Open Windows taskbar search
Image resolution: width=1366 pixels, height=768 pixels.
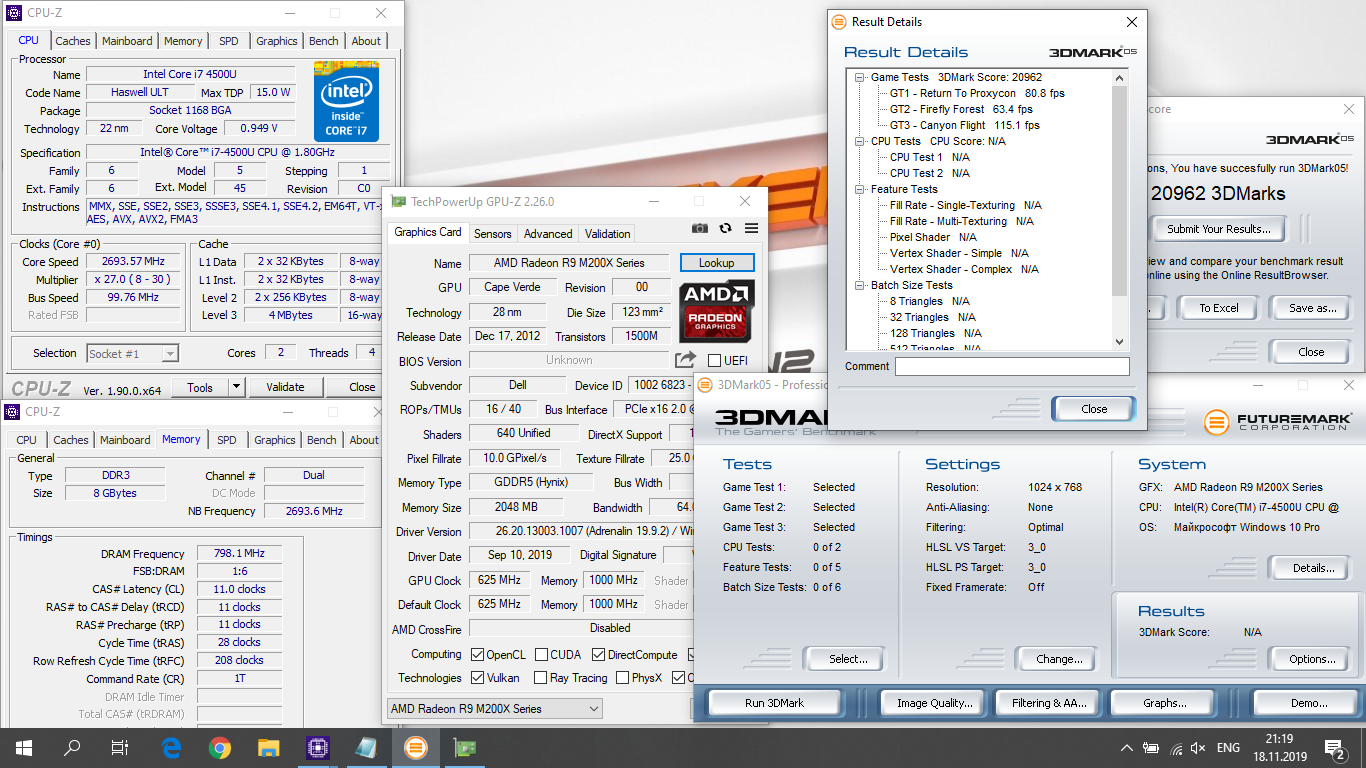click(x=72, y=747)
